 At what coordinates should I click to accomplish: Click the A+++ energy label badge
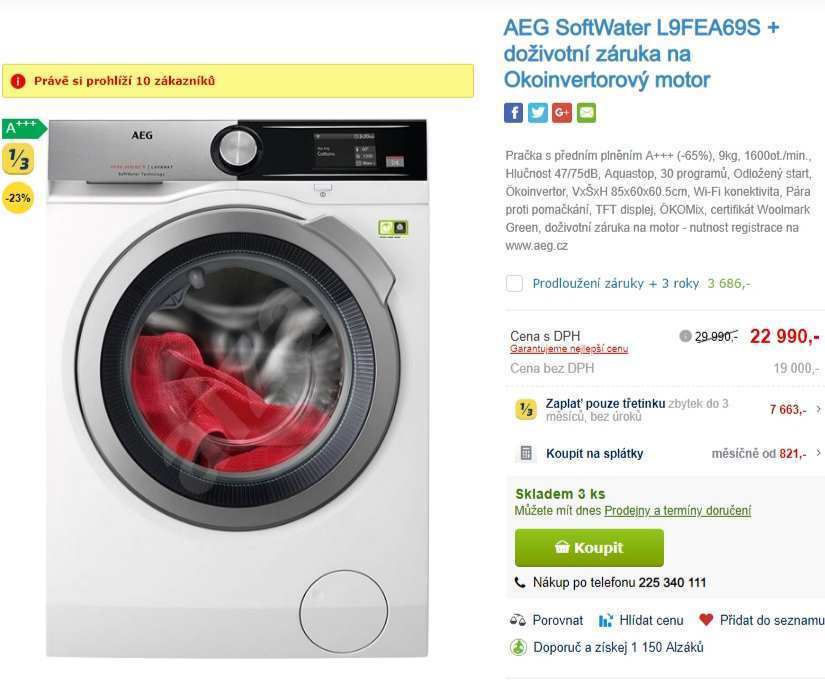tap(24, 128)
